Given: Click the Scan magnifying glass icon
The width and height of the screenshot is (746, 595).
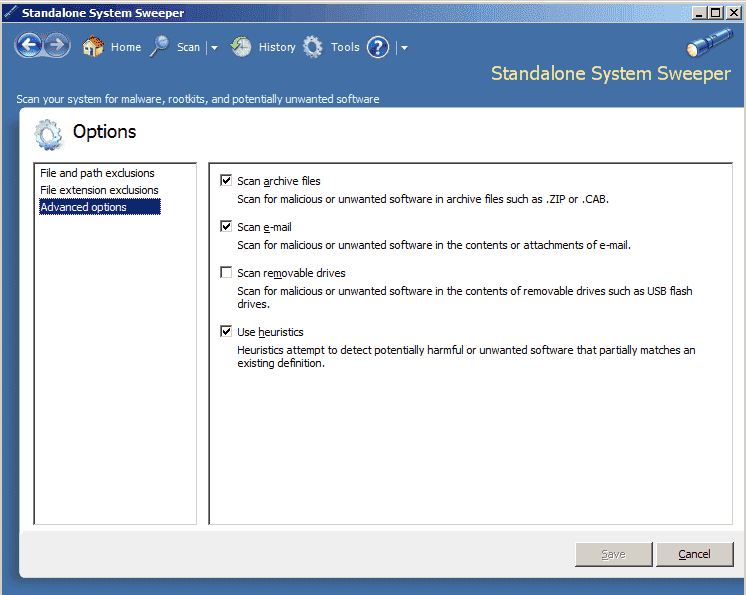Looking at the screenshot, I should pos(160,47).
